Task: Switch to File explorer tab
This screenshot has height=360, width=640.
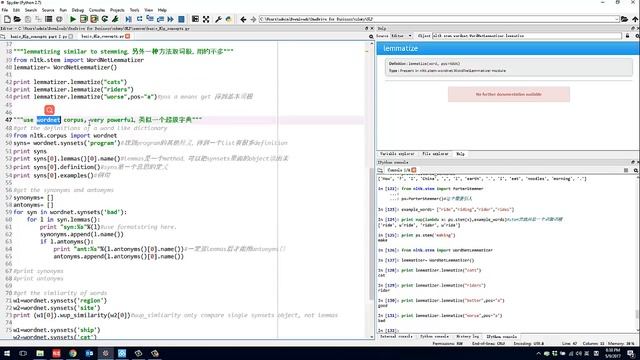Action: 435,154
